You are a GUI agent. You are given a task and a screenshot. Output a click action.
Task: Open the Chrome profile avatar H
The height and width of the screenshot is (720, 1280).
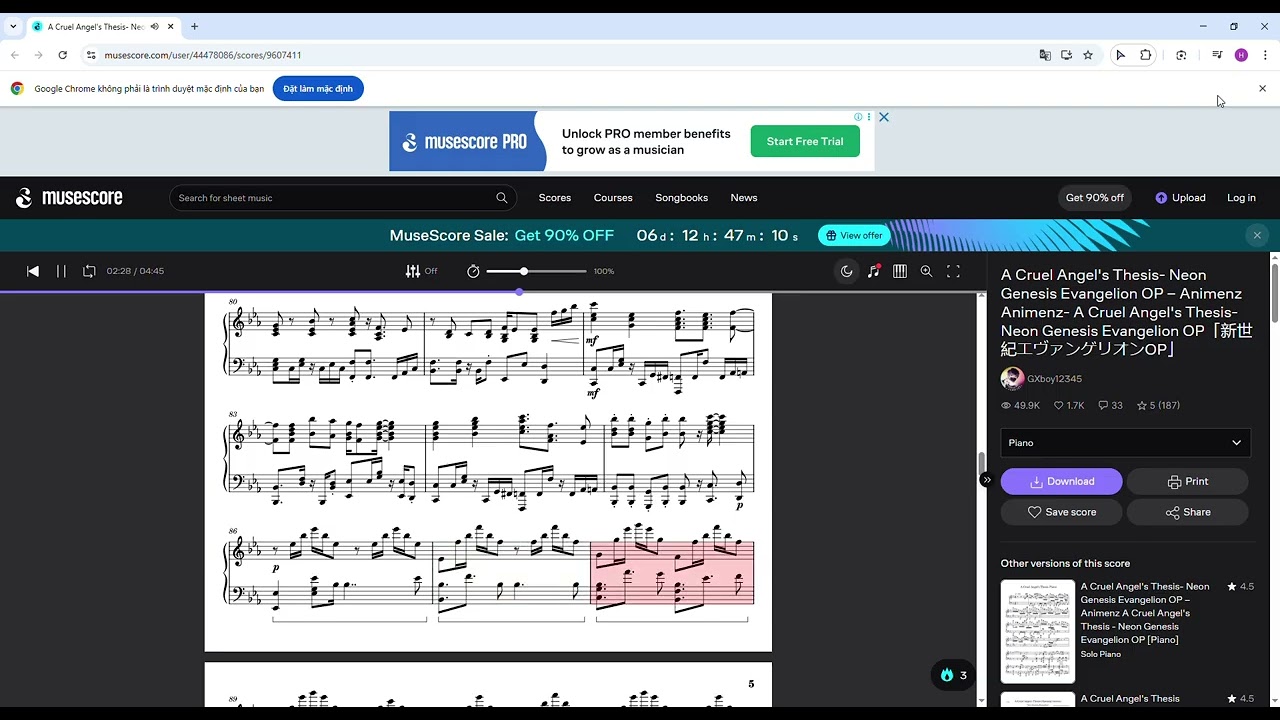coord(1241,55)
